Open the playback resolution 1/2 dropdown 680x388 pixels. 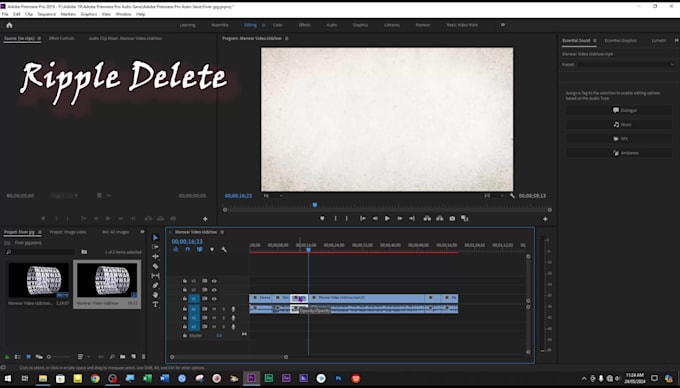pyautogui.click(x=494, y=196)
